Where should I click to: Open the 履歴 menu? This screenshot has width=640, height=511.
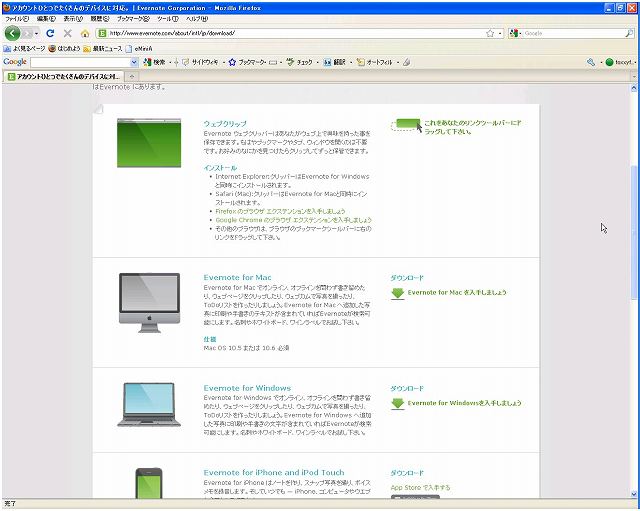[100, 19]
